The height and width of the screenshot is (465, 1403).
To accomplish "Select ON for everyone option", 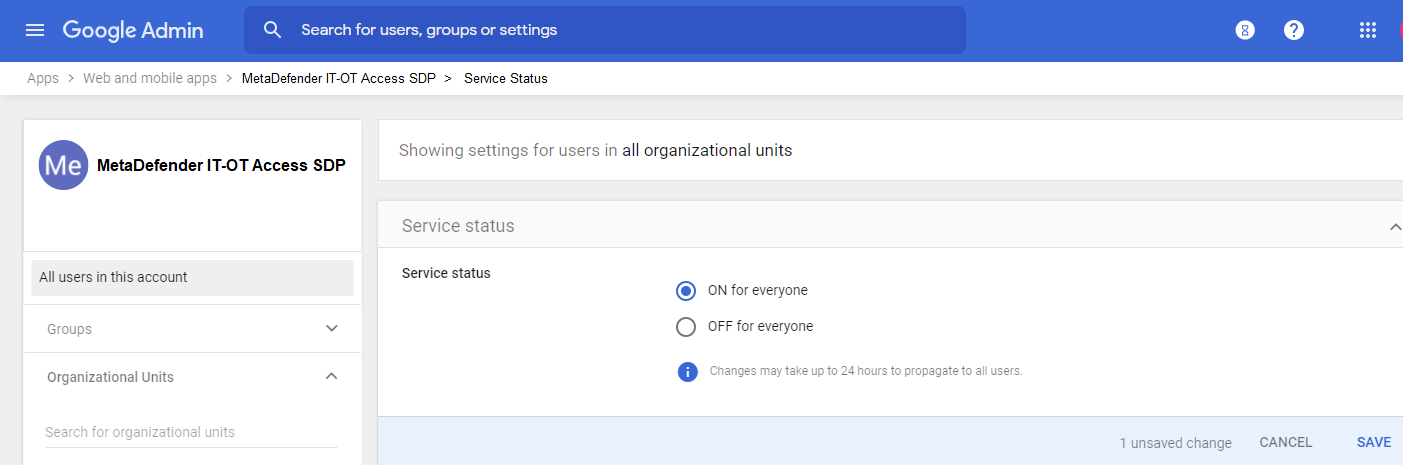I will pos(686,291).
